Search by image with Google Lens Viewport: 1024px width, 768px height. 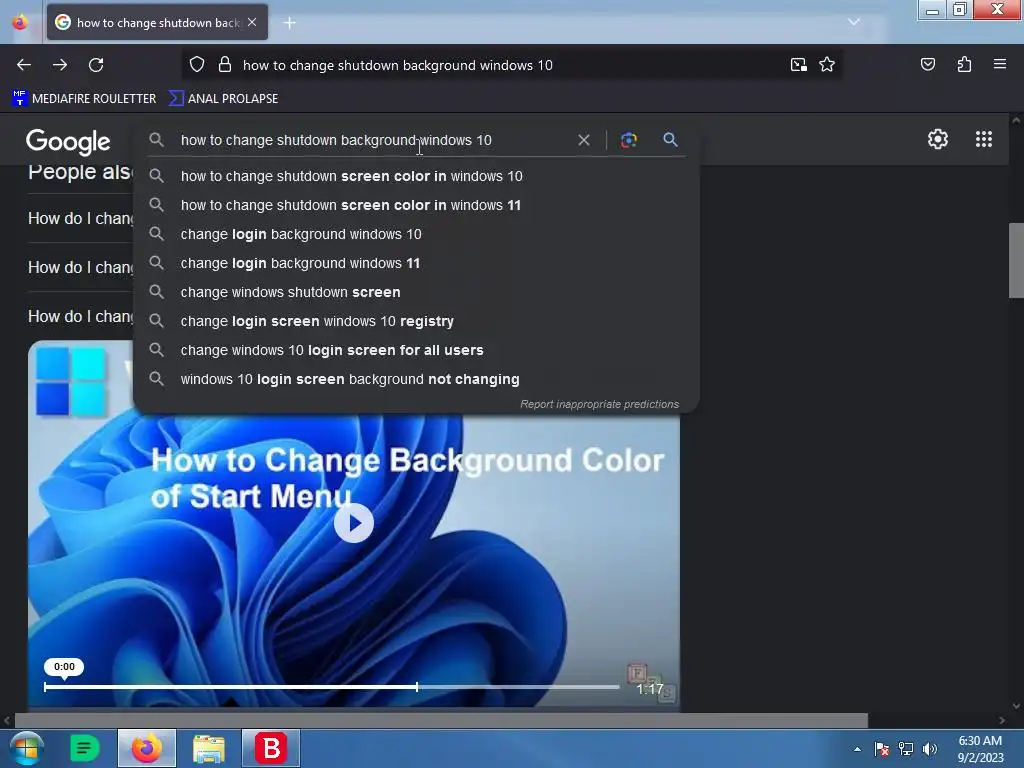coord(628,140)
